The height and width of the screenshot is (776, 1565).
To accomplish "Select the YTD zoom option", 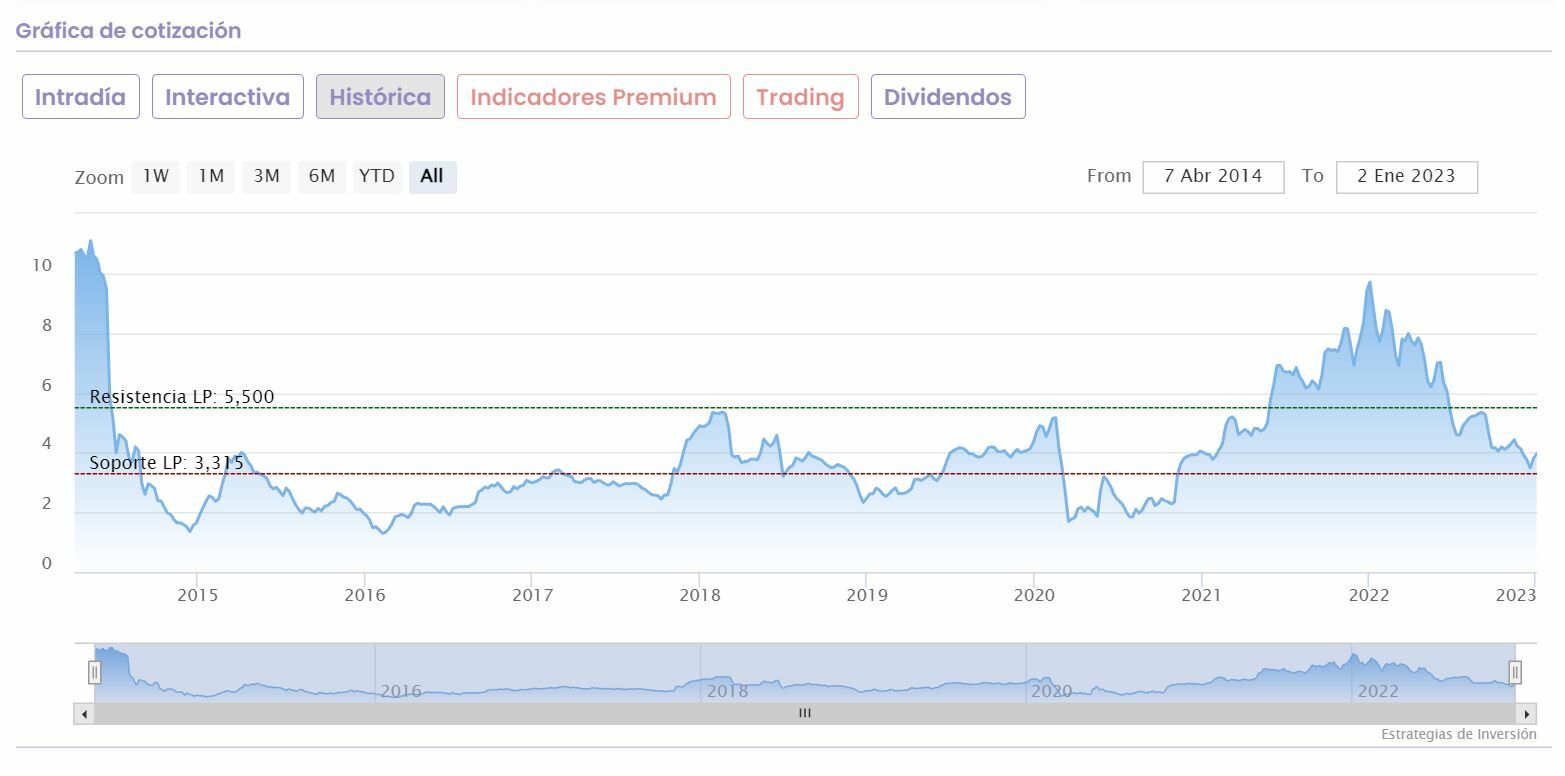I will tap(377, 176).
